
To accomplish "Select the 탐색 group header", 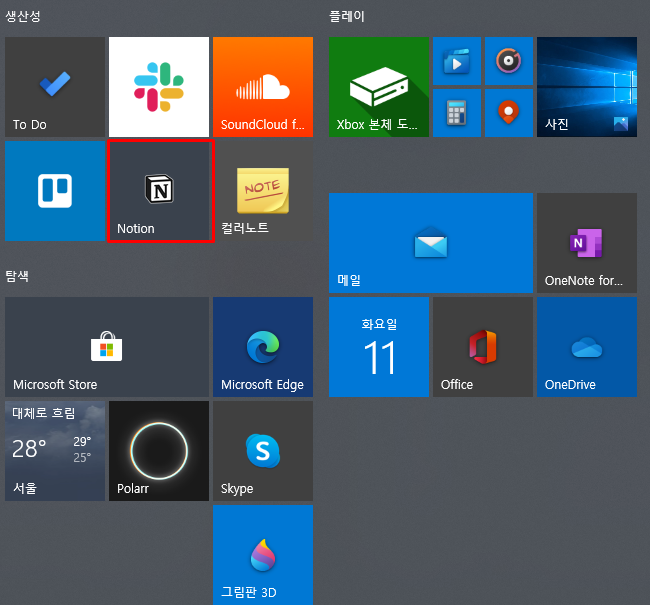I will tap(17, 276).
